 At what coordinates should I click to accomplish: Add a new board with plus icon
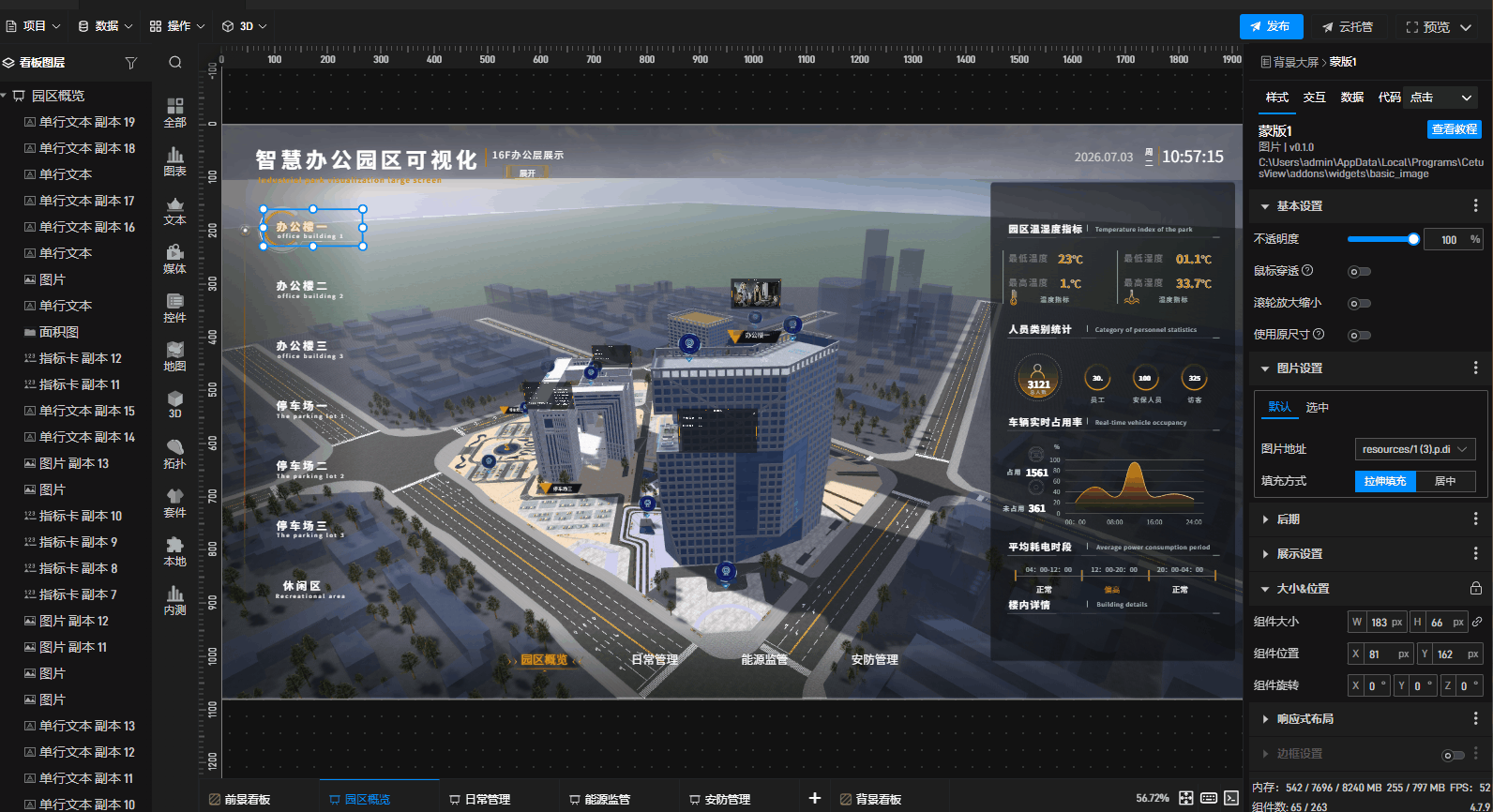(x=815, y=798)
